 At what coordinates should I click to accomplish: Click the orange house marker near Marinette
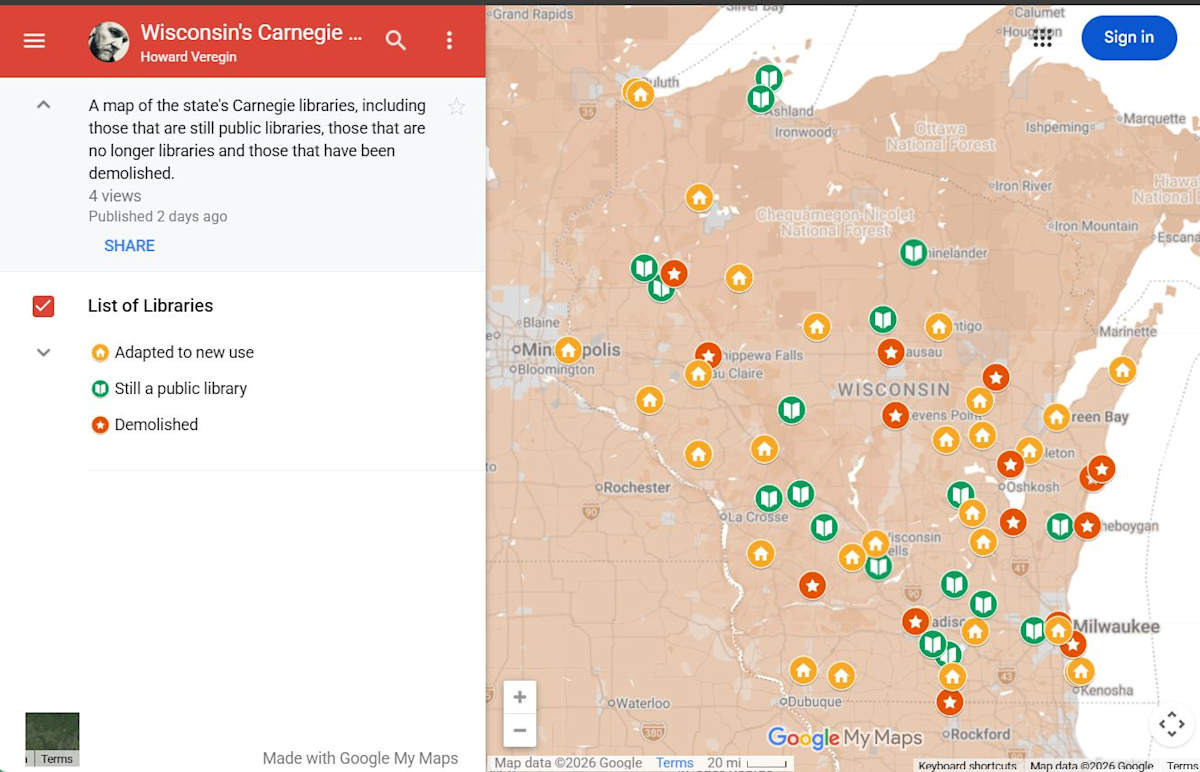point(1122,371)
